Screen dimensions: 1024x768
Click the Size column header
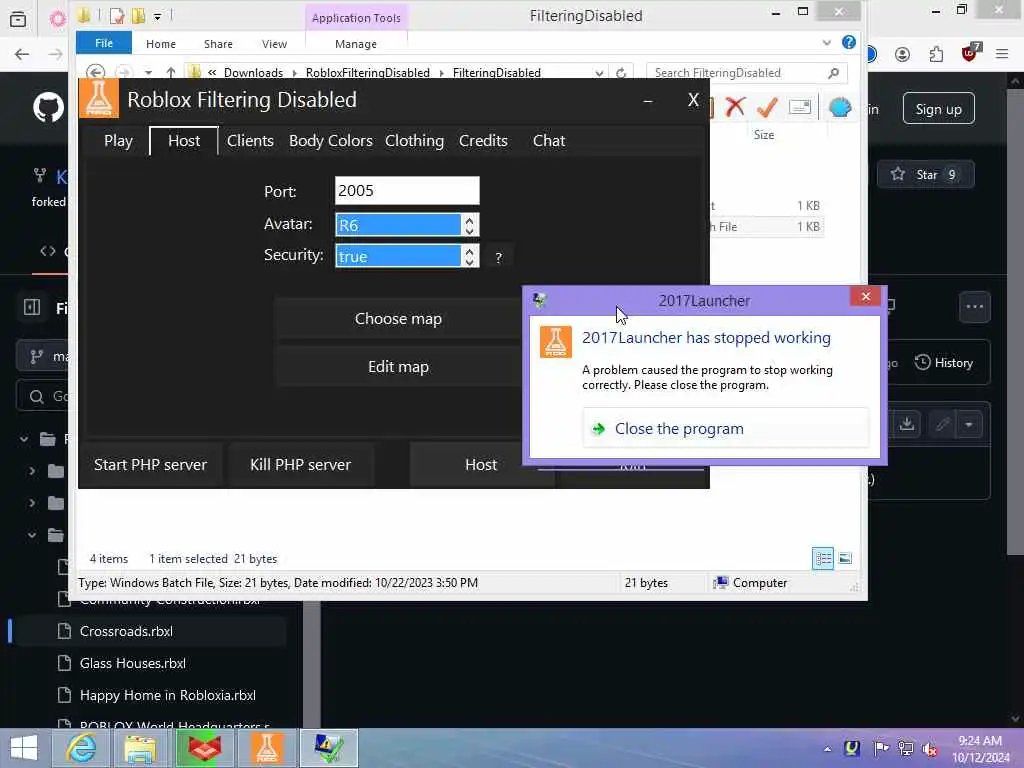click(x=764, y=135)
